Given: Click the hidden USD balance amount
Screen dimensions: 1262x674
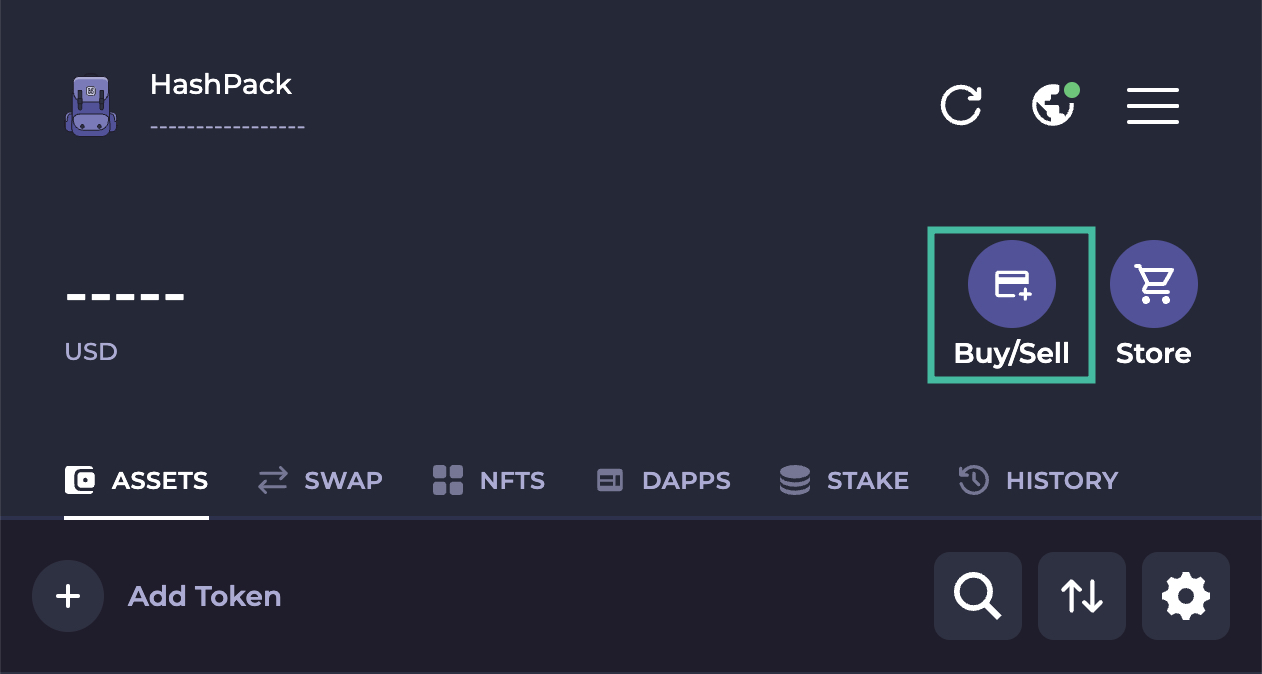Looking at the screenshot, I should pyautogui.click(x=125, y=297).
